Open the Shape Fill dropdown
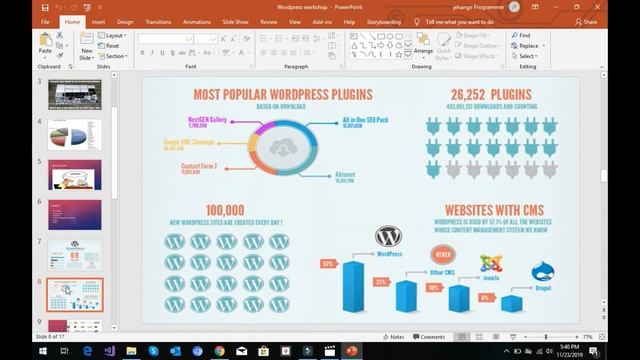 tap(473, 36)
